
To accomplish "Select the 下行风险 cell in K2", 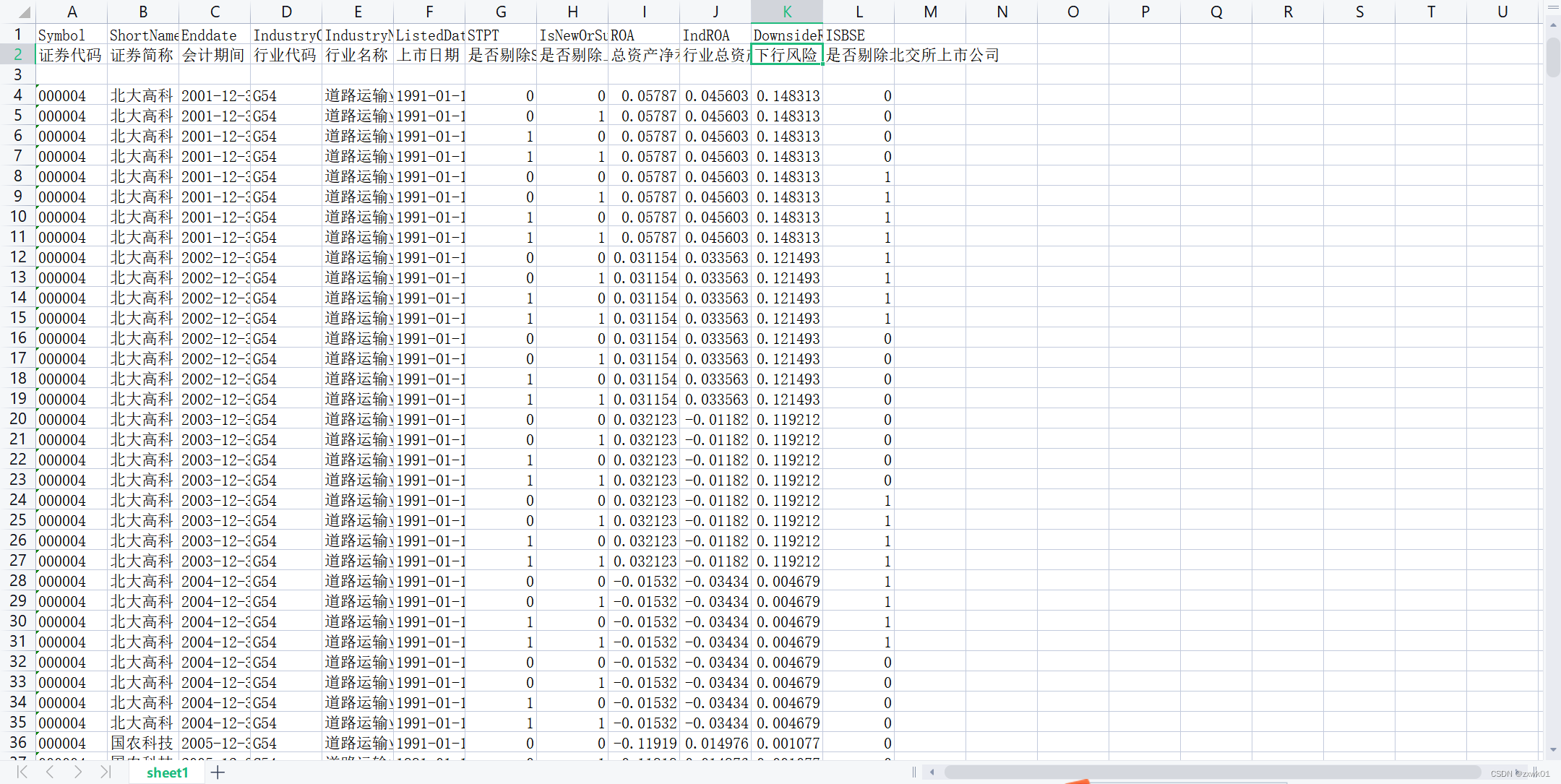I will click(787, 55).
